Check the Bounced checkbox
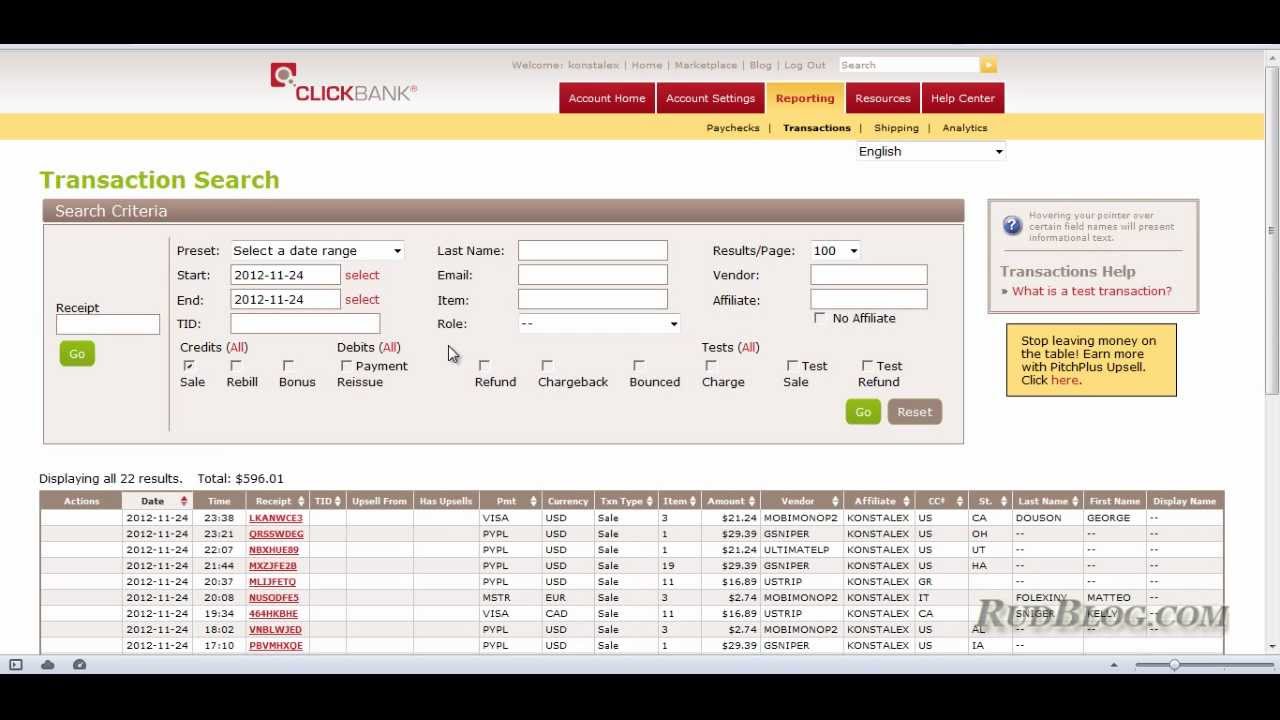 coord(639,366)
